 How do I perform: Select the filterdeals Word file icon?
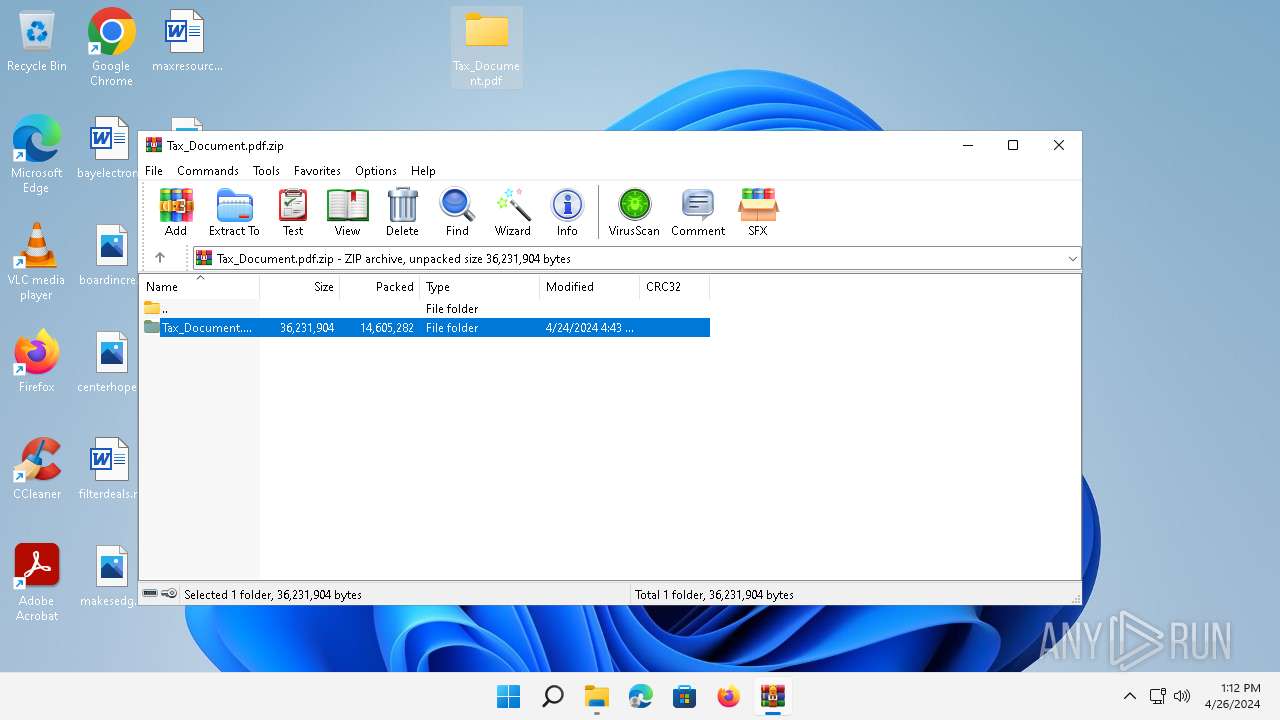coord(109,469)
